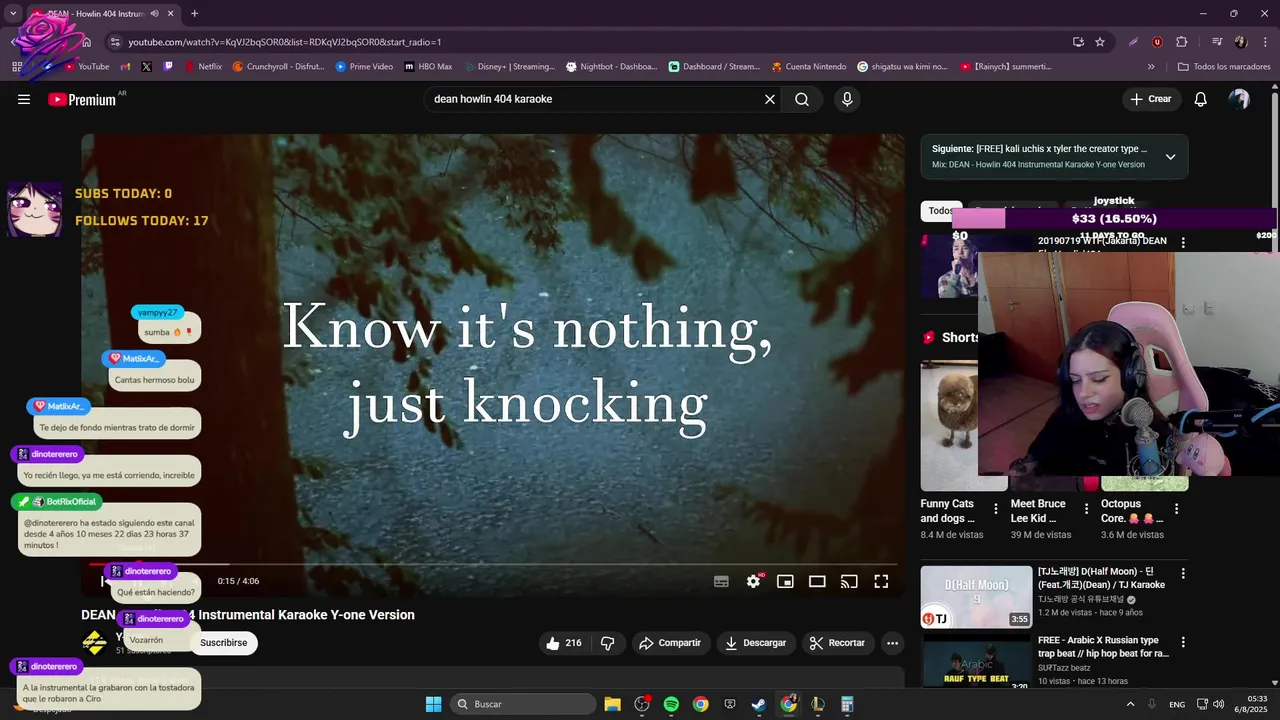Open a new browser tab
The width and height of the screenshot is (1280, 720).
point(194,14)
